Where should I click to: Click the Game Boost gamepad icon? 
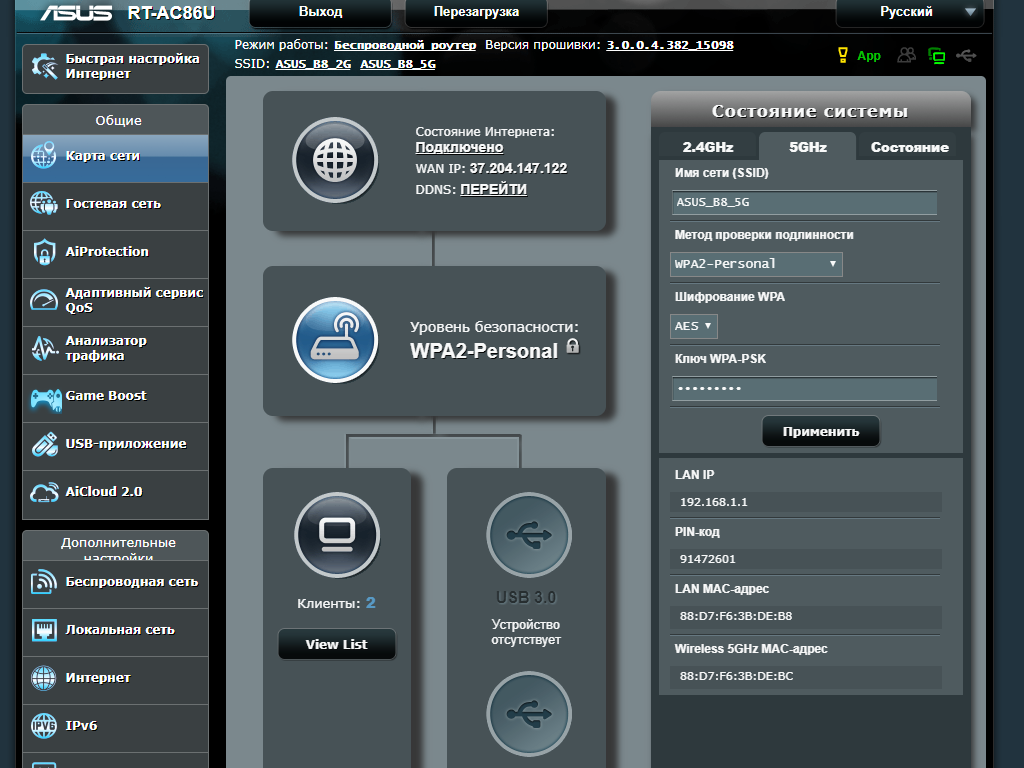(46, 398)
